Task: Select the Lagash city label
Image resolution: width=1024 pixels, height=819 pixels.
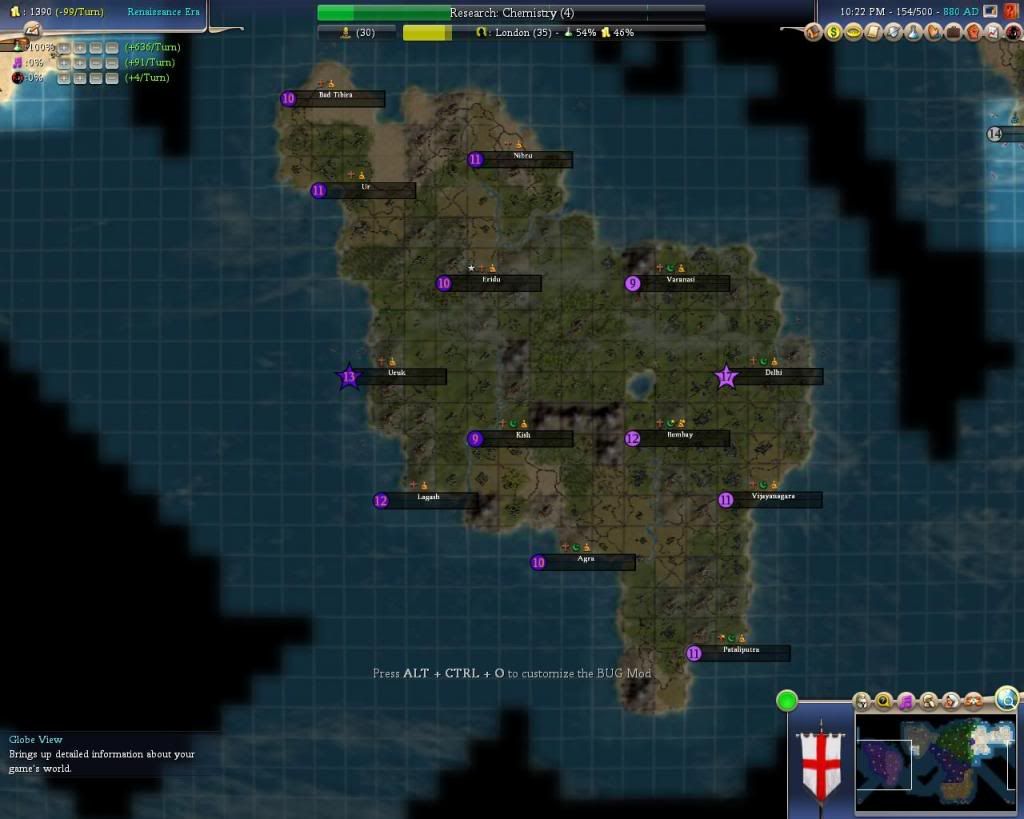Action: pyautogui.click(x=426, y=500)
